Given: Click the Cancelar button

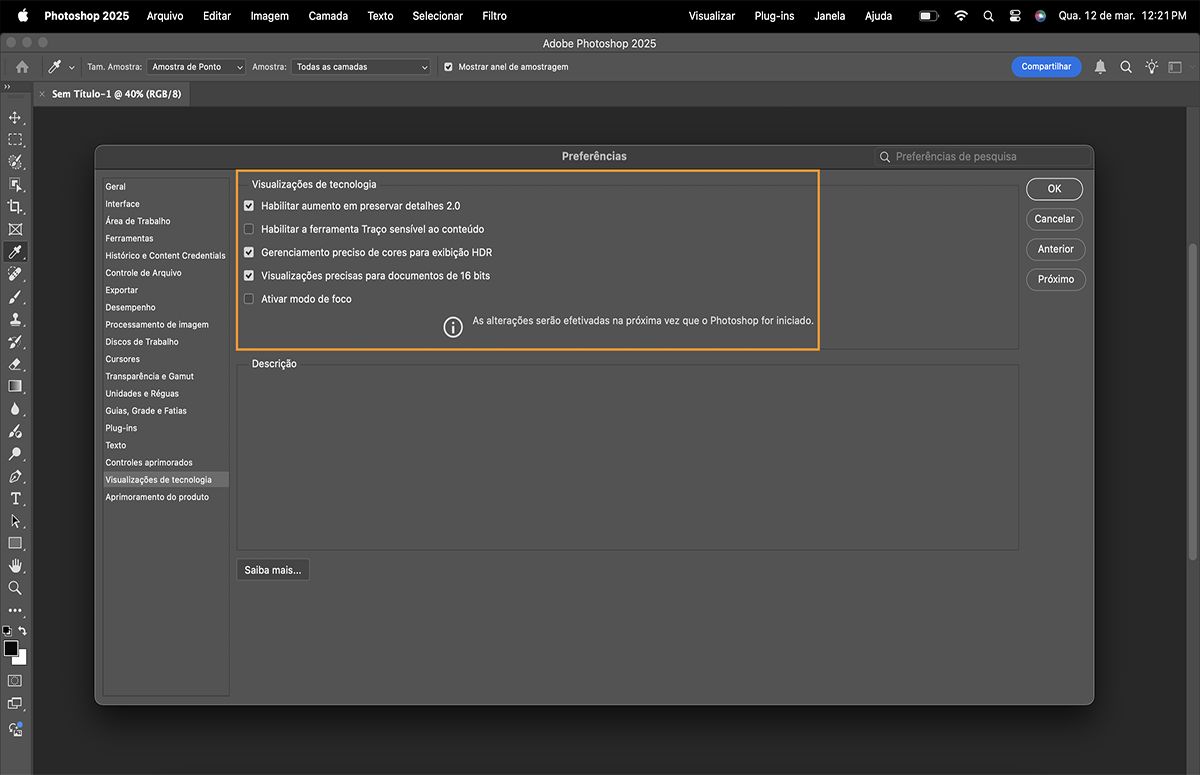Looking at the screenshot, I should click(x=1054, y=219).
